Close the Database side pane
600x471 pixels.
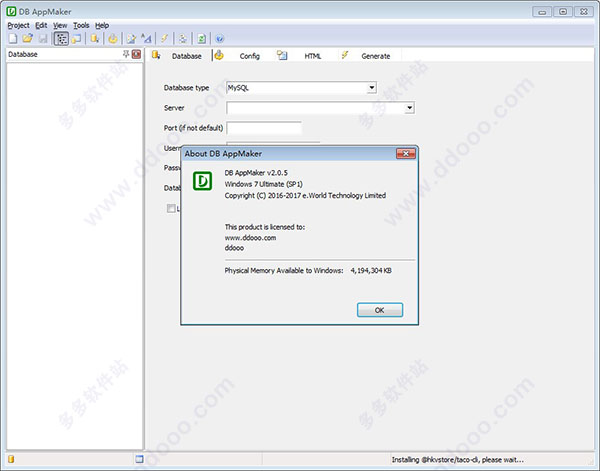[x=136, y=54]
